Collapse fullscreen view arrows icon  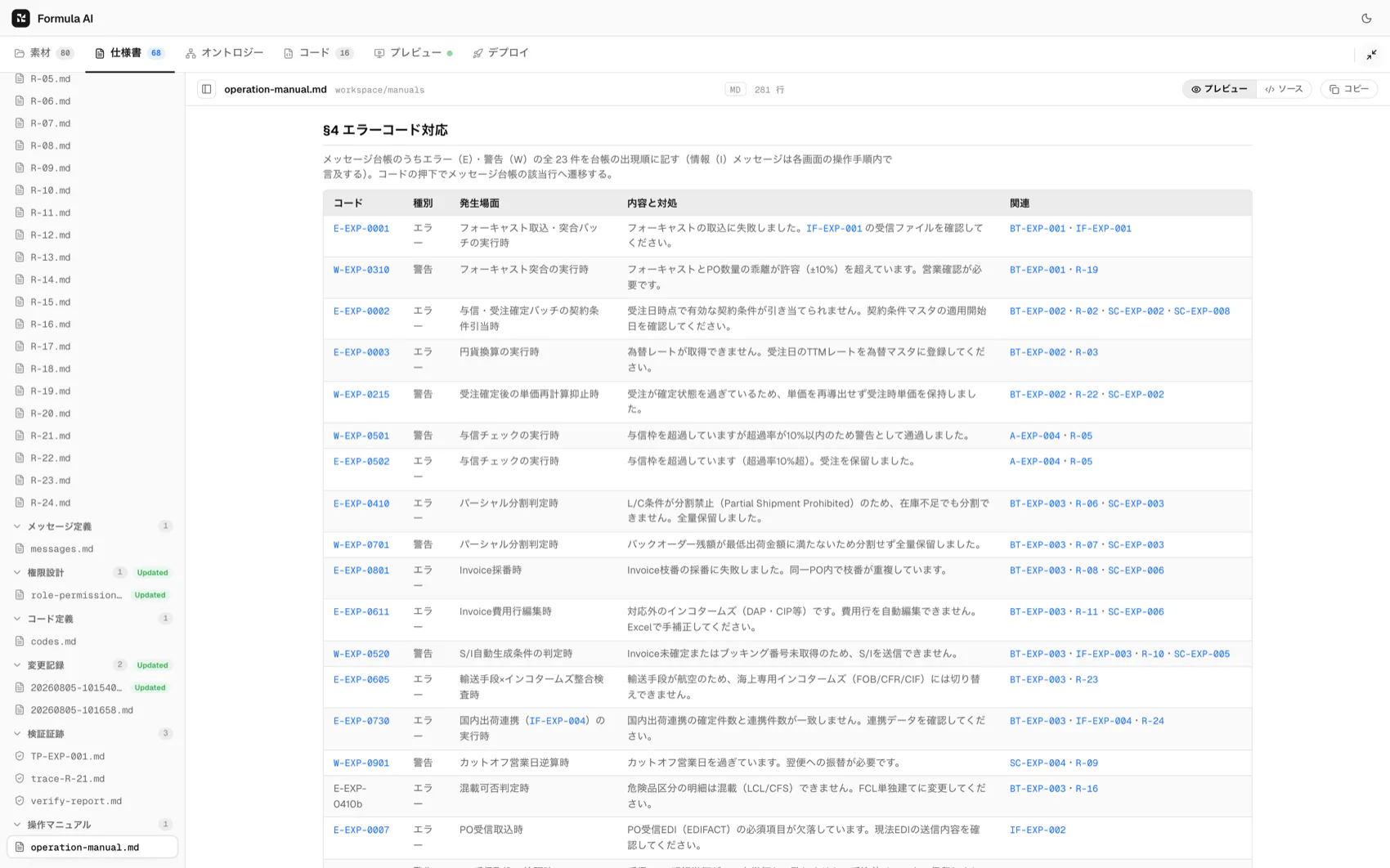point(1371,54)
